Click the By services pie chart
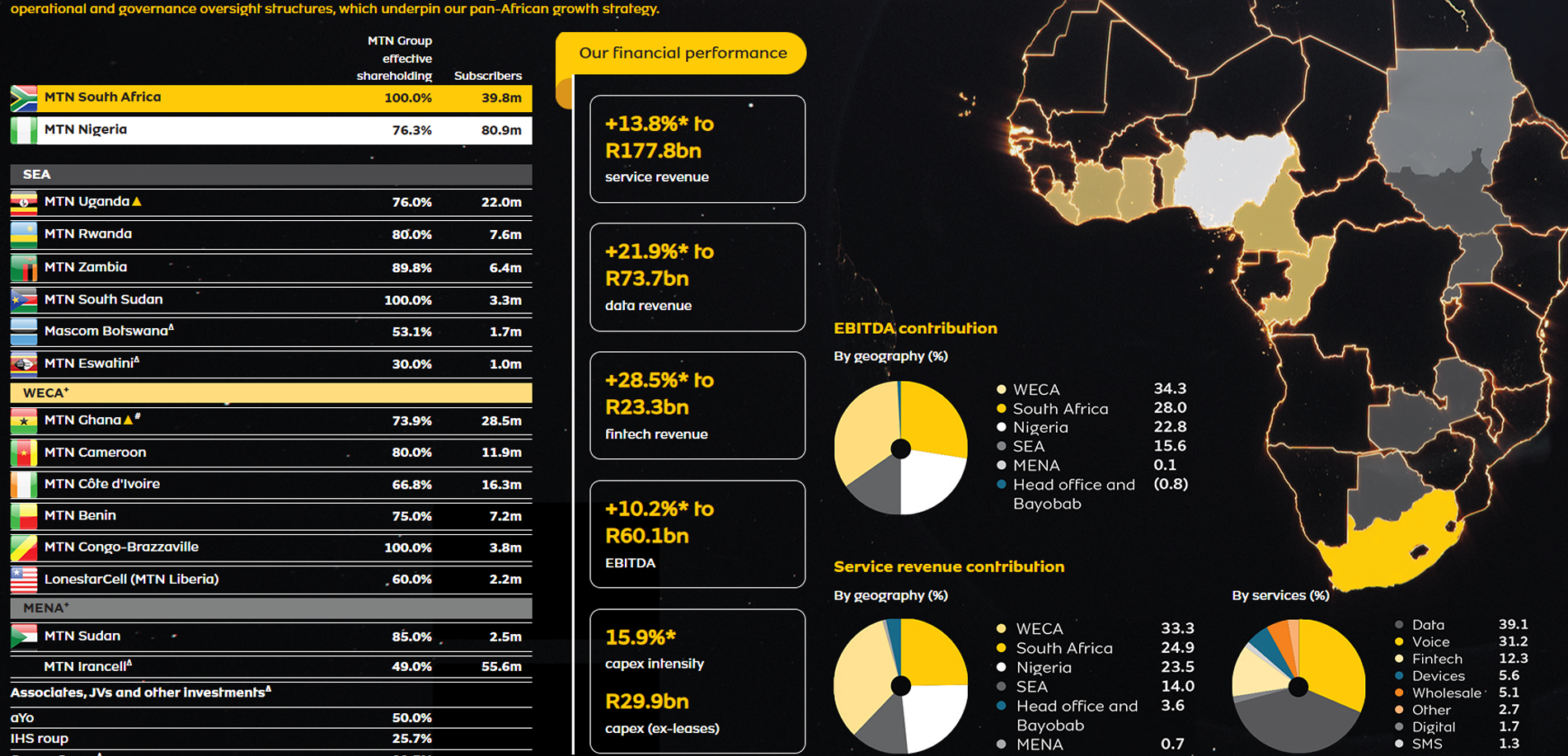Screen dimensions: 1568x756 [1298, 687]
